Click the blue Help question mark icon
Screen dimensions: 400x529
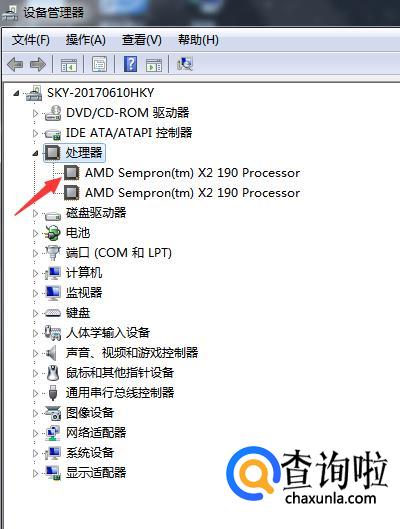[x=130, y=64]
